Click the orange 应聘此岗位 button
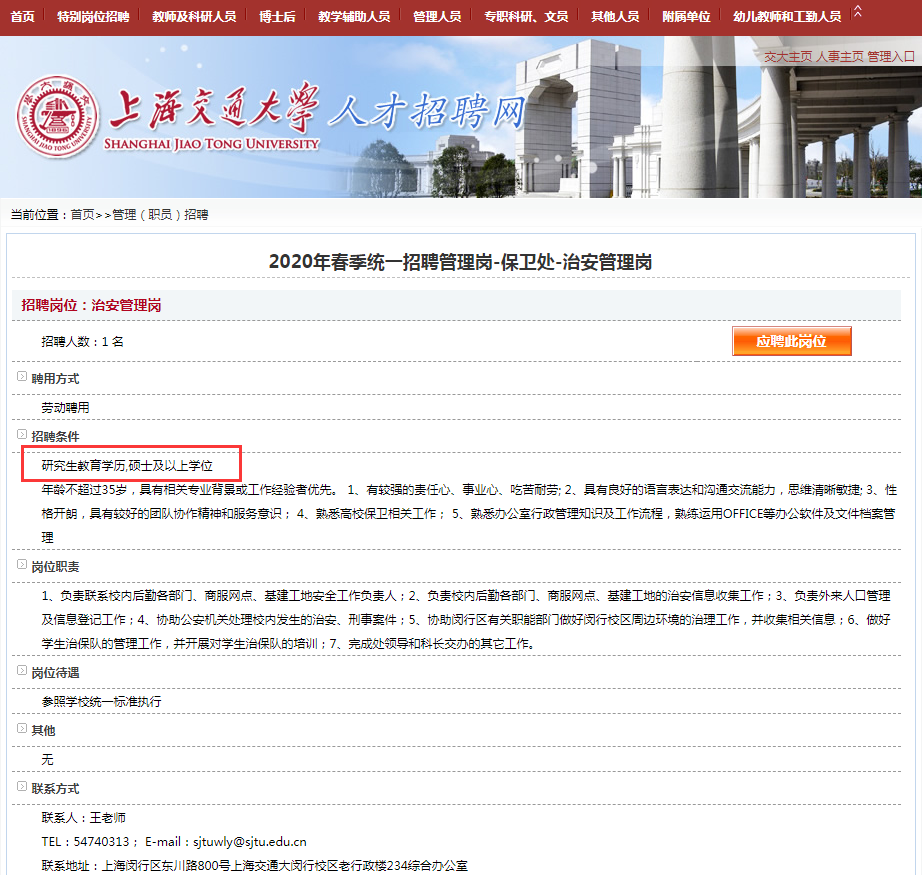The height and width of the screenshot is (875, 922). (x=791, y=341)
